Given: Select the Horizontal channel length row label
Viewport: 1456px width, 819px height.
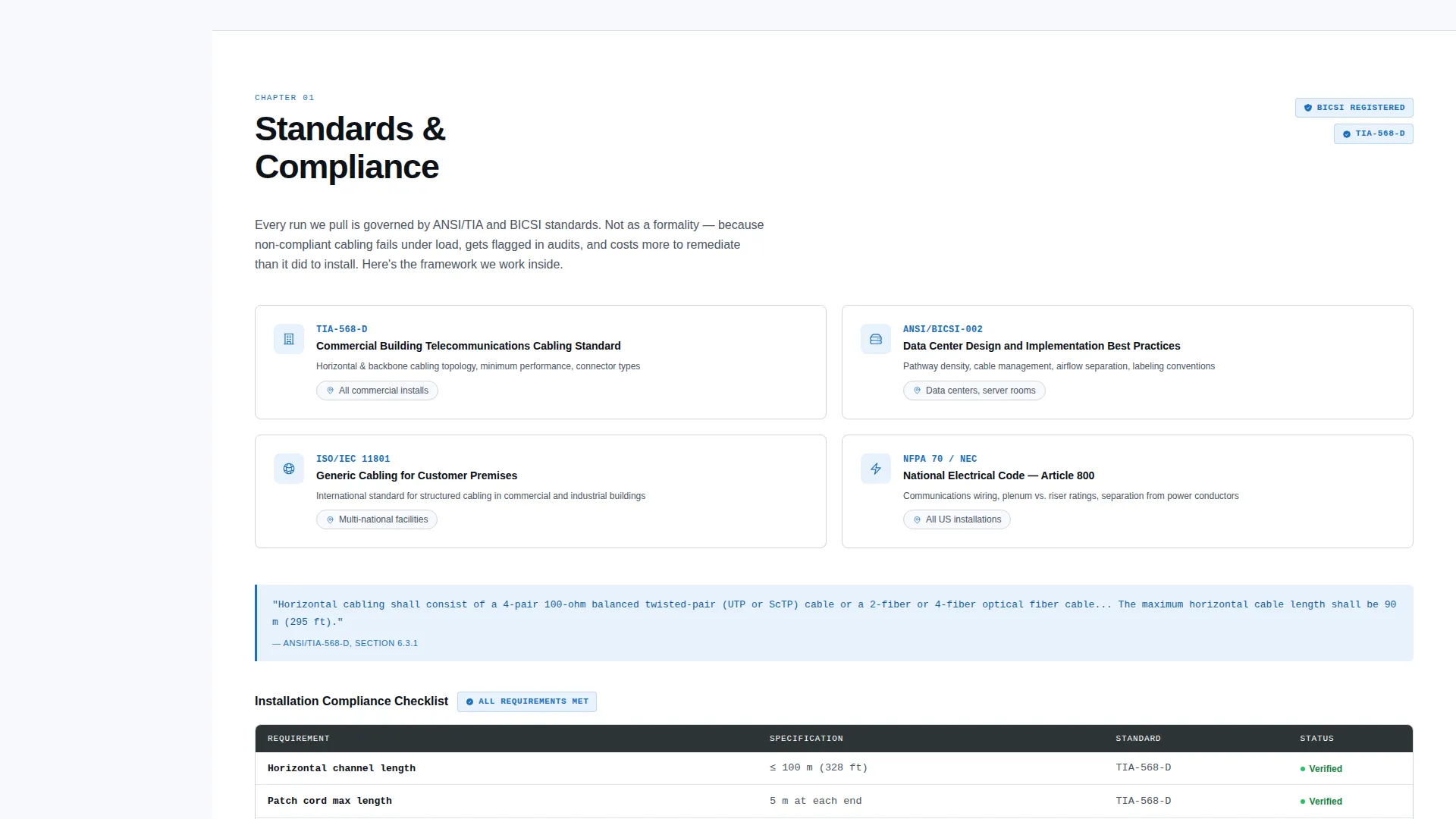Looking at the screenshot, I should (x=341, y=768).
